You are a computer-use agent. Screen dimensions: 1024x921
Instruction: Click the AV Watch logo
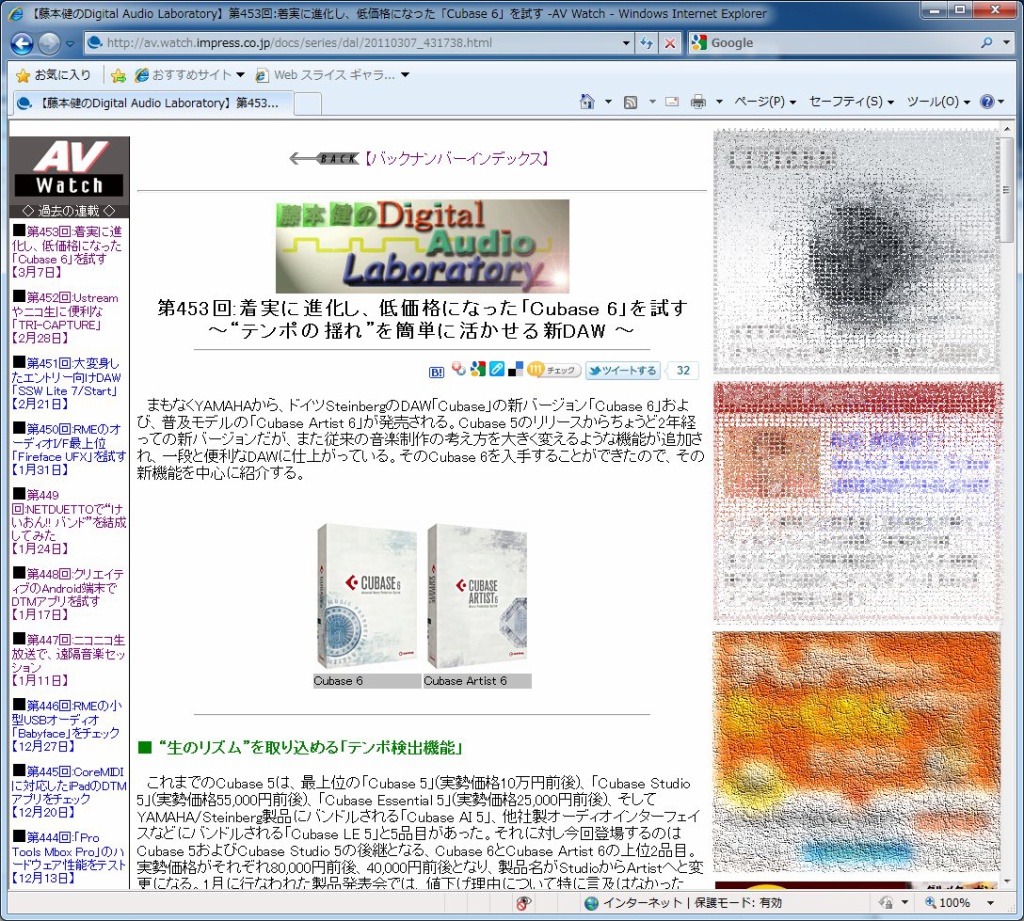[69, 169]
